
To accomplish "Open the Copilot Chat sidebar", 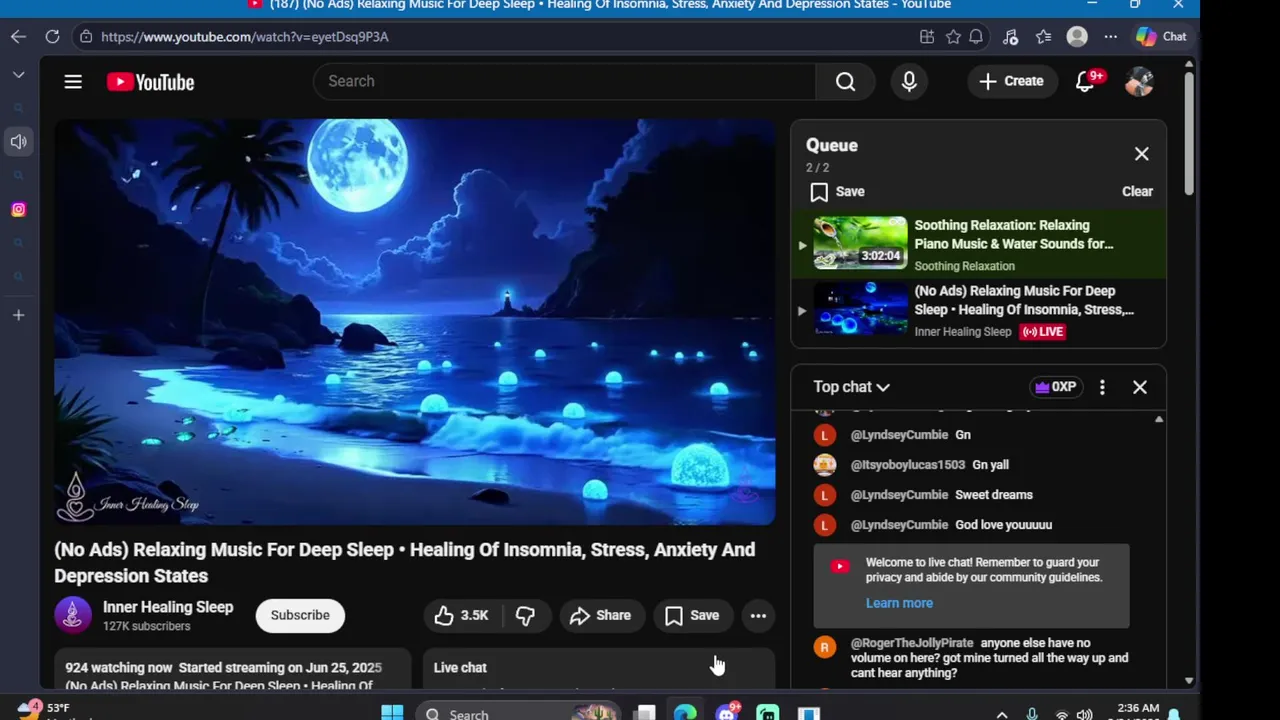I will click(x=1161, y=36).
